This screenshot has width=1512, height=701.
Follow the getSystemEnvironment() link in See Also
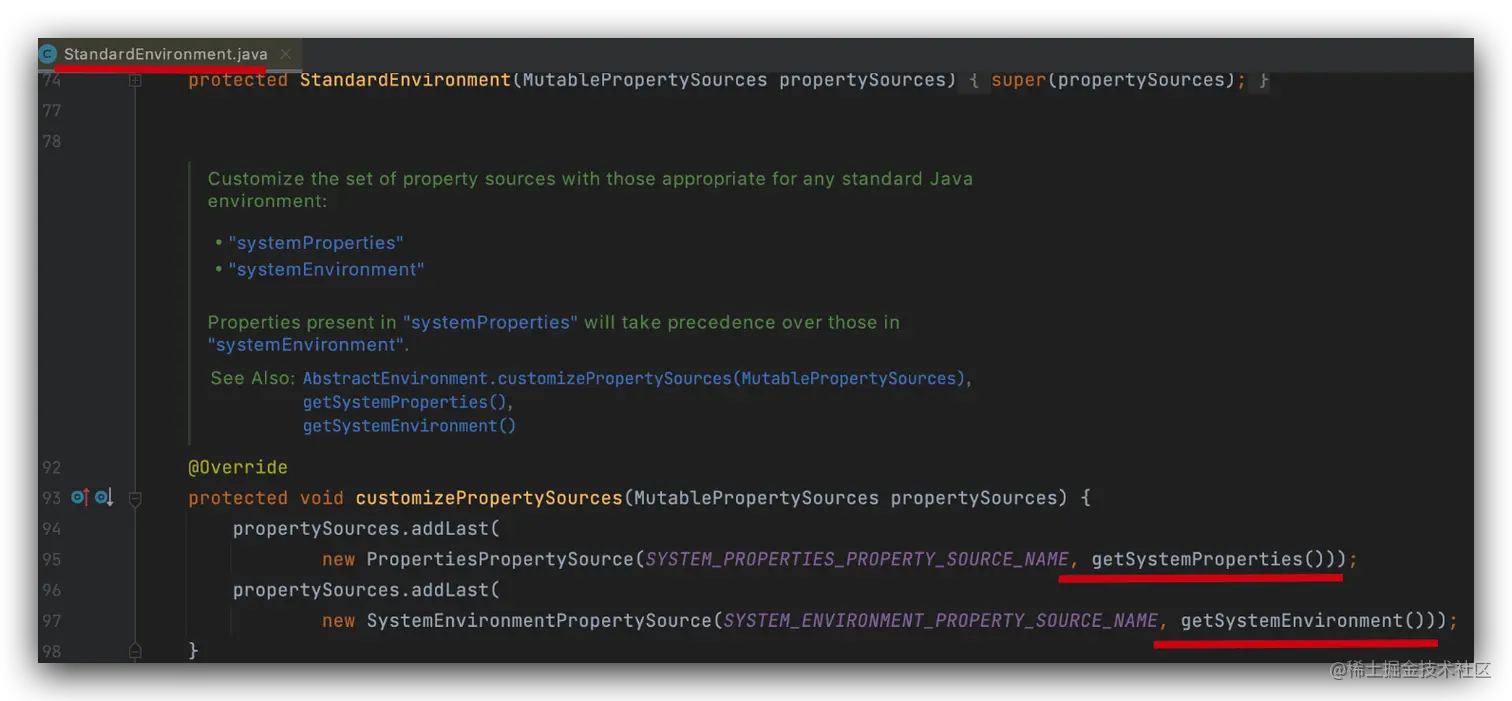click(x=409, y=426)
